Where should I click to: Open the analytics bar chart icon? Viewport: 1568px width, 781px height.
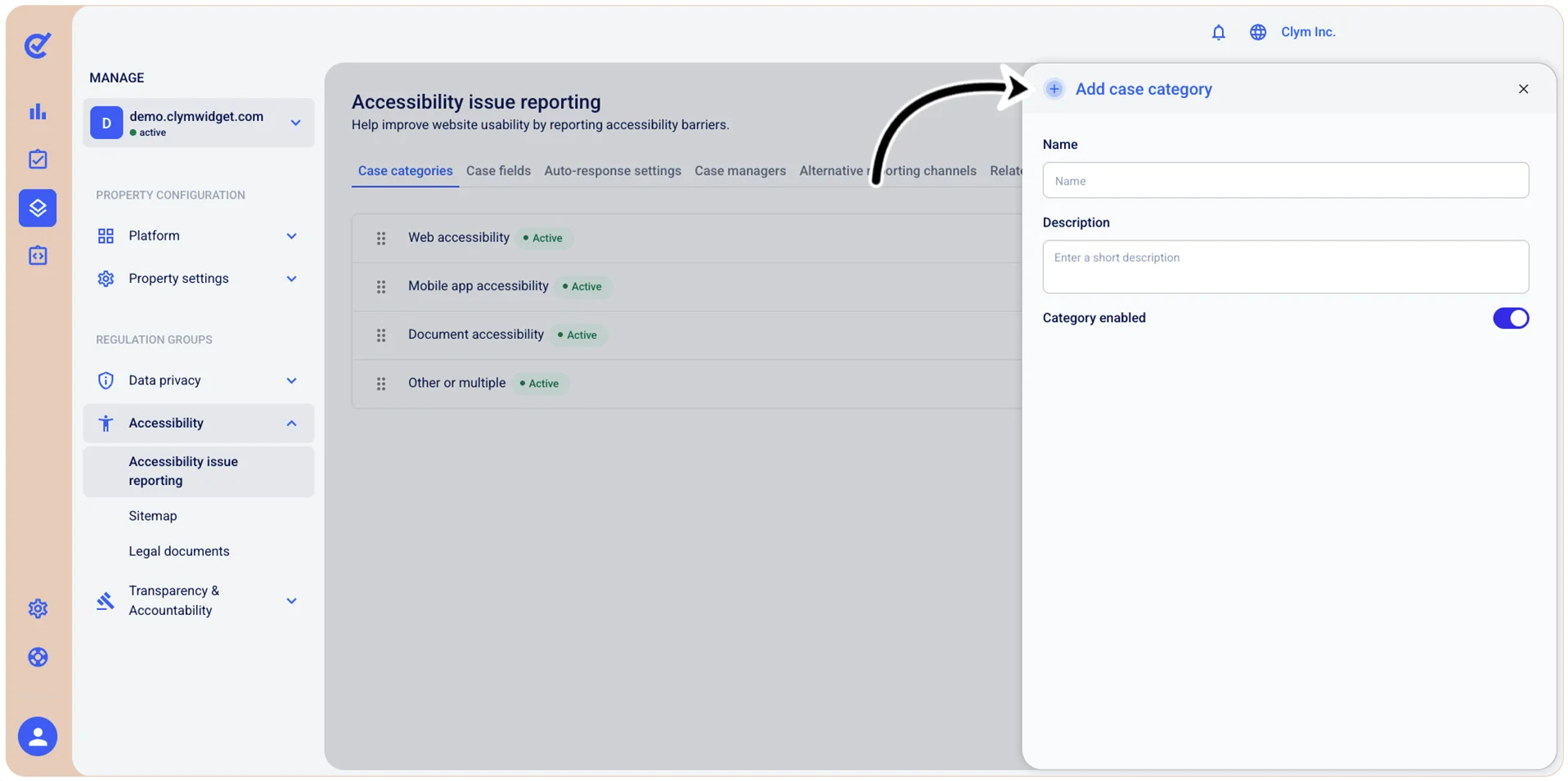pos(38,111)
